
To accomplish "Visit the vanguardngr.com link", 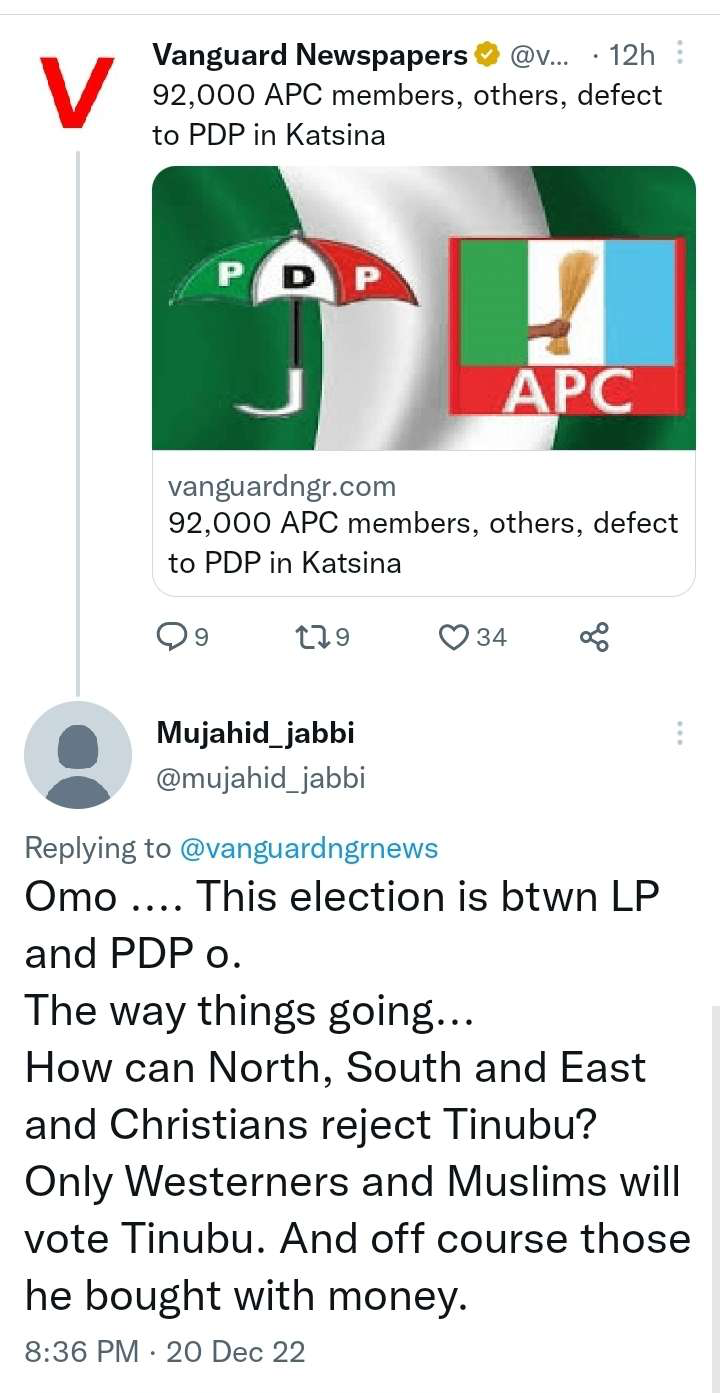I will 282,487.
